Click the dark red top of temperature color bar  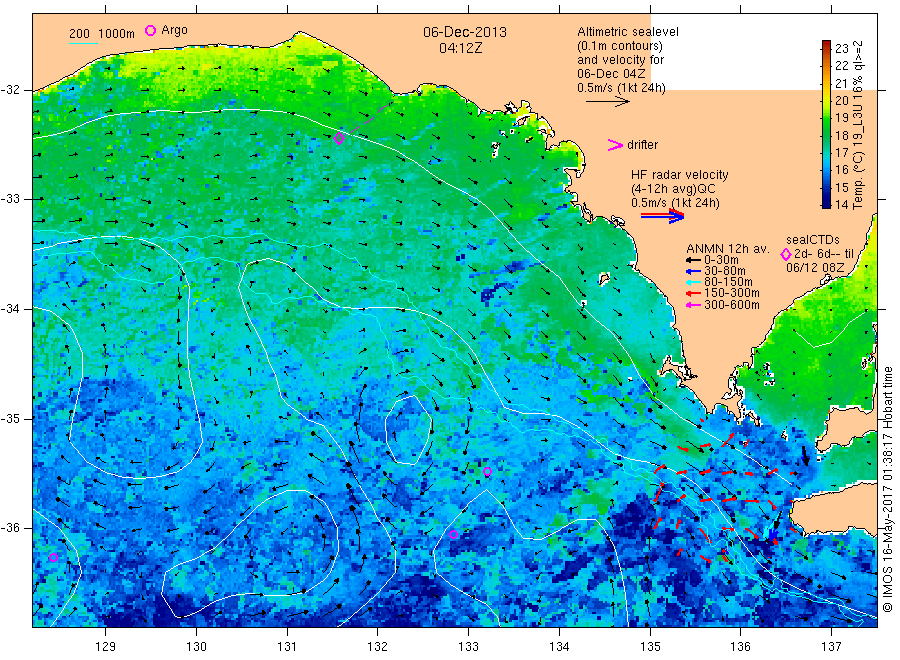(827, 45)
